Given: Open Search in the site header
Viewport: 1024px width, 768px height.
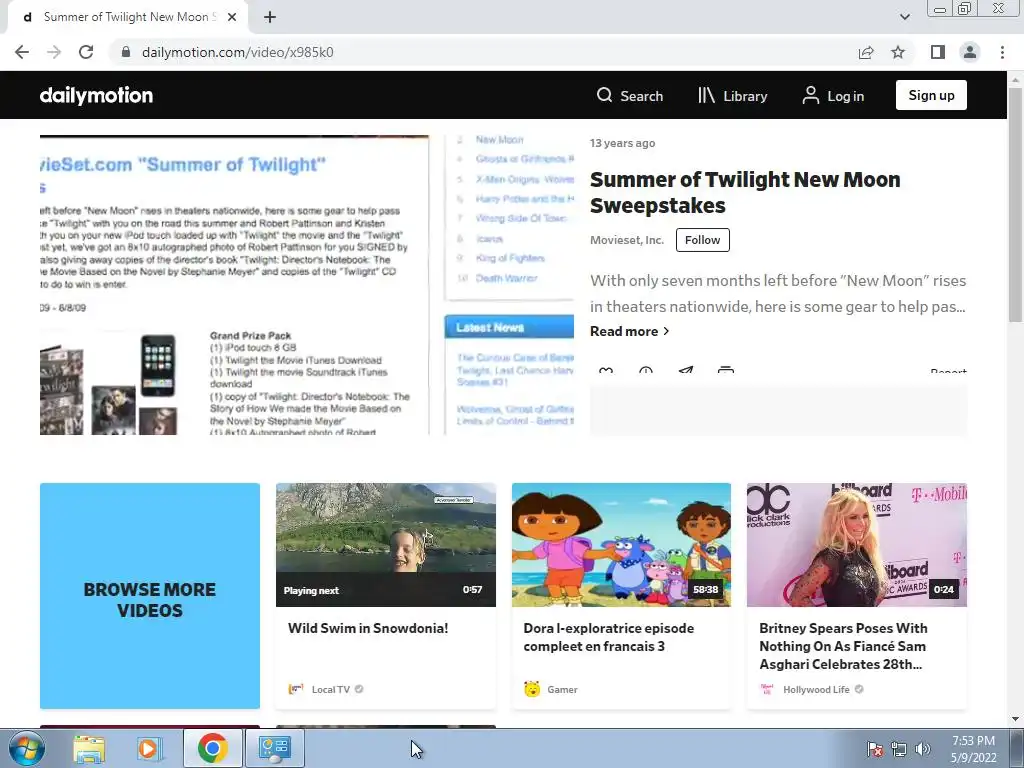Looking at the screenshot, I should pyautogui.click(x=630, y=96).
